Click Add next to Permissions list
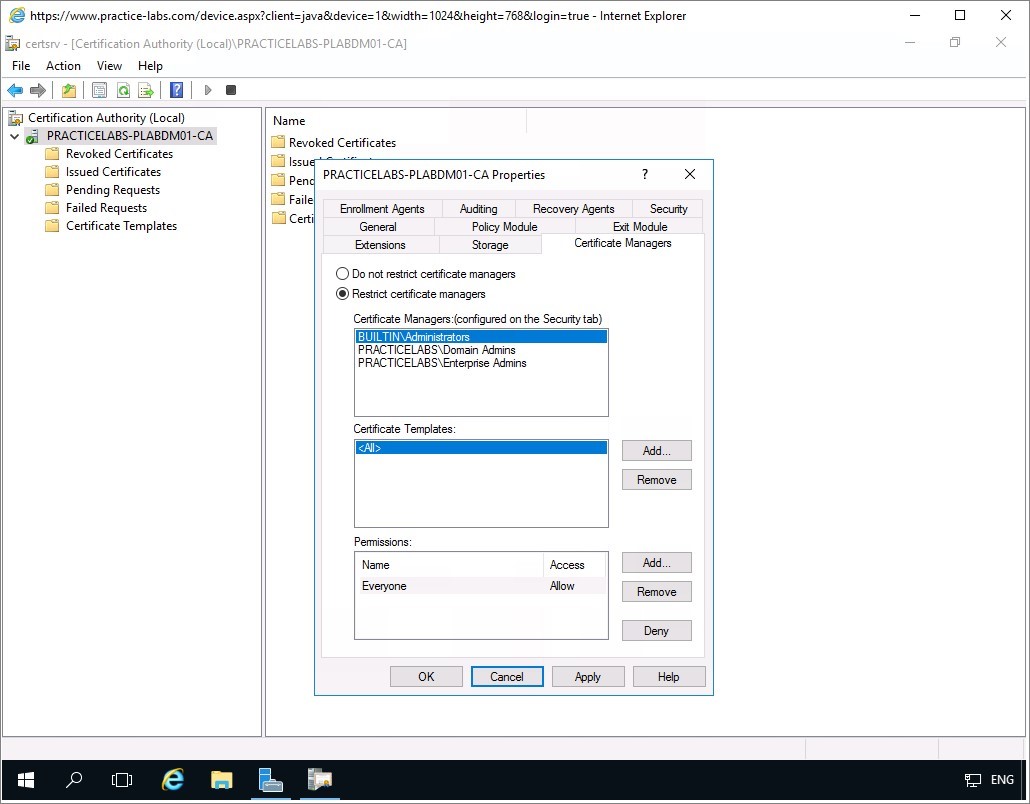This screenshot has width=1030, height=804. click(657, 563)
